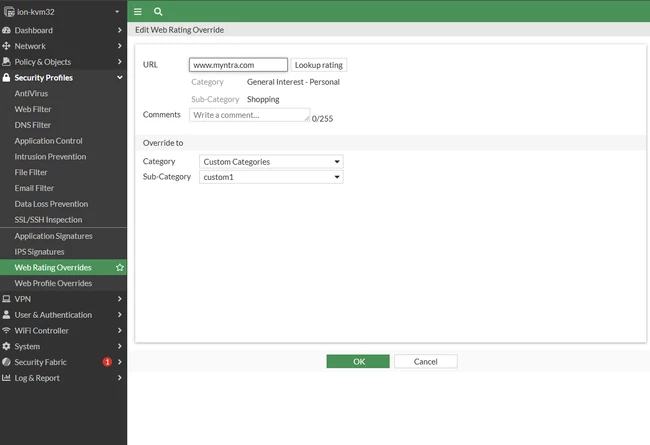
Task: Open Web Profile Overrides page
Action: [63, 283]
